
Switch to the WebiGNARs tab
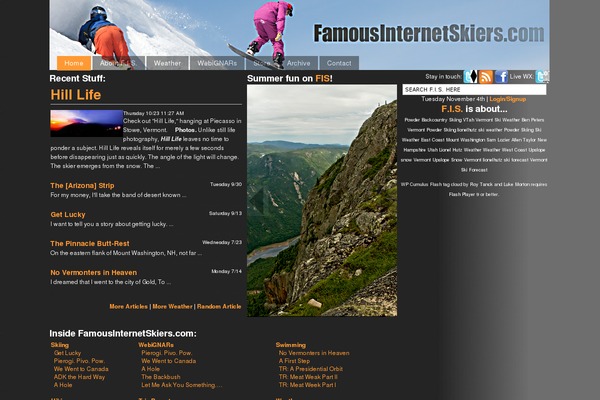217,63
